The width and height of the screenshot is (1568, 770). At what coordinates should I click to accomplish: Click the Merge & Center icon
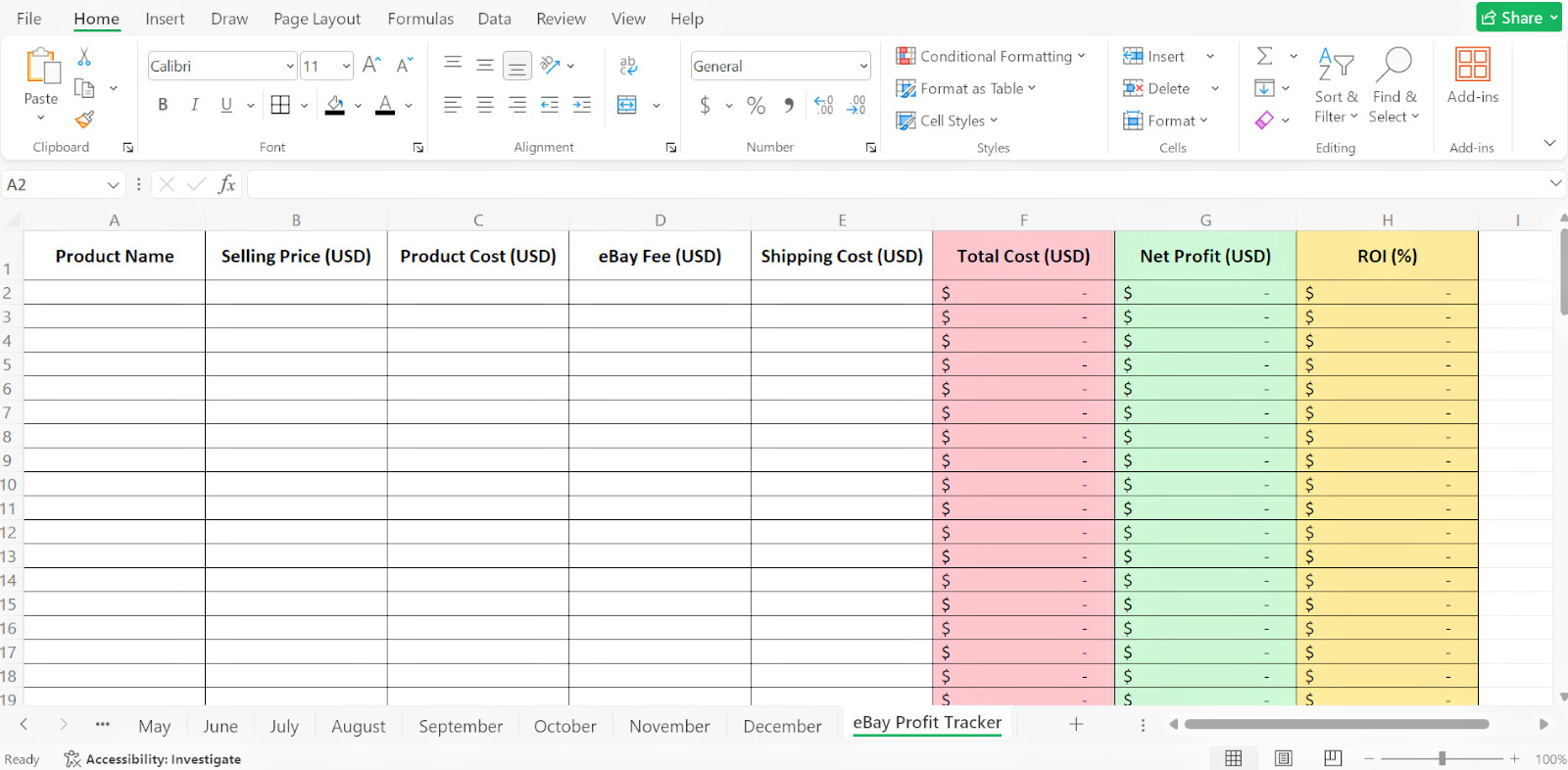point(627,105)
